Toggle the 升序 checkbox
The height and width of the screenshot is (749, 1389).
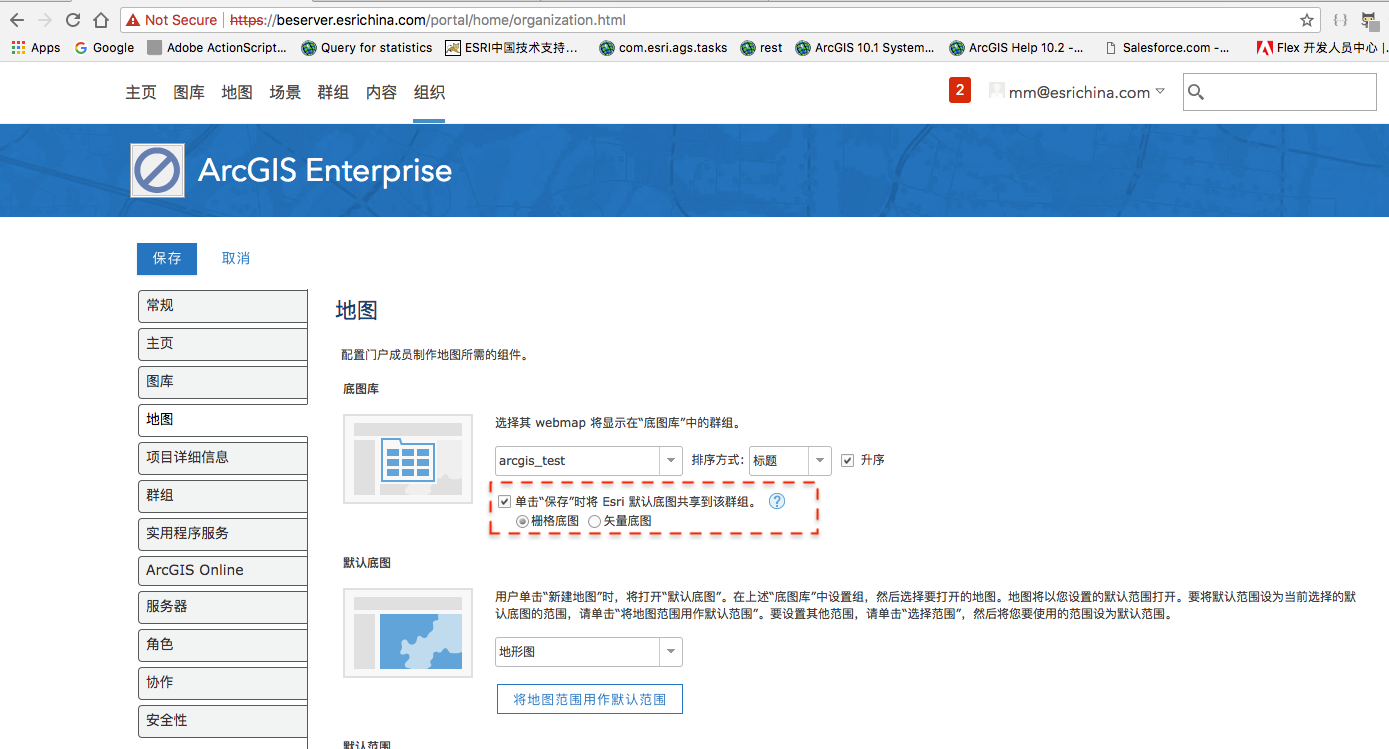pos(848,460)
